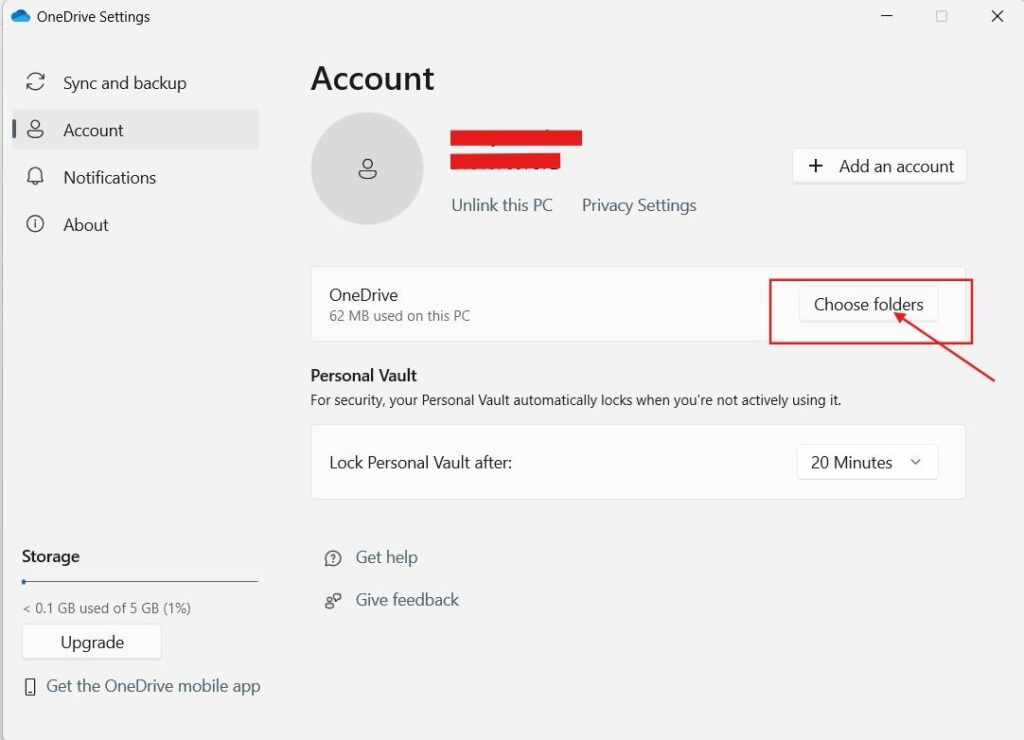
Task: Click the OneDrive cloud icon in title bar
Action: [x=21, y=16]
